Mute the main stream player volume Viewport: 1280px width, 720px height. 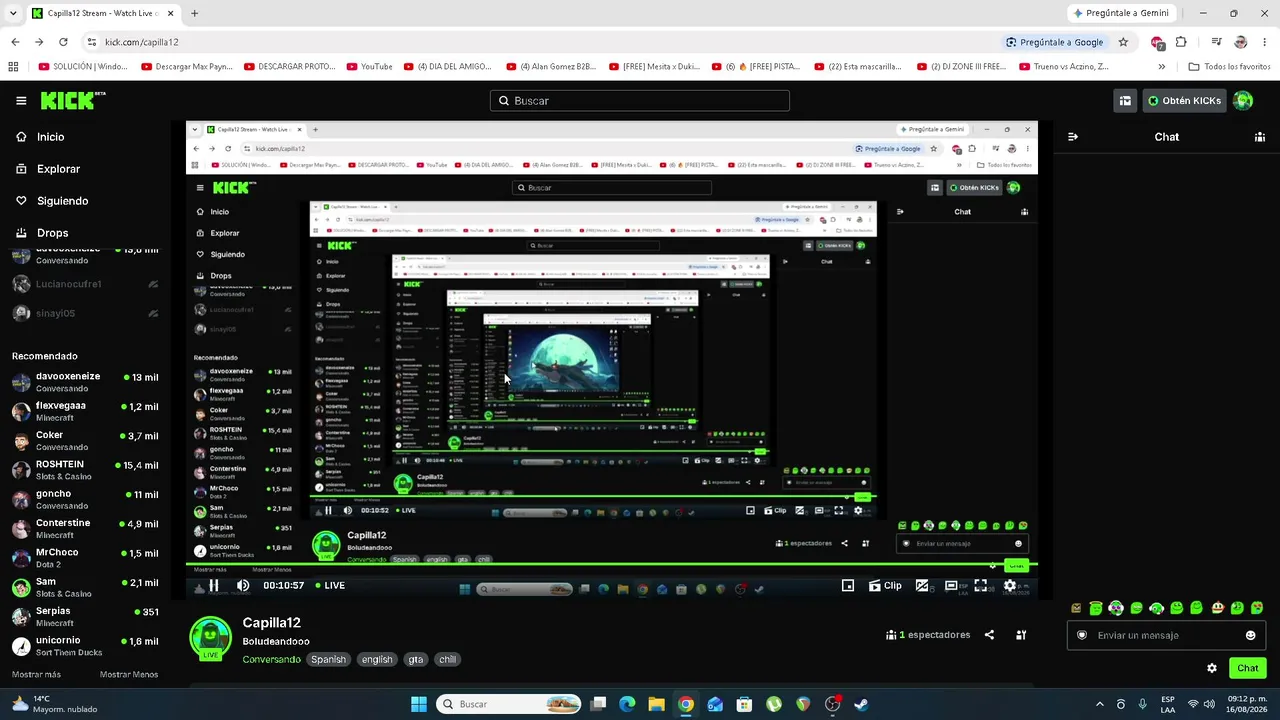coord(243,586)
